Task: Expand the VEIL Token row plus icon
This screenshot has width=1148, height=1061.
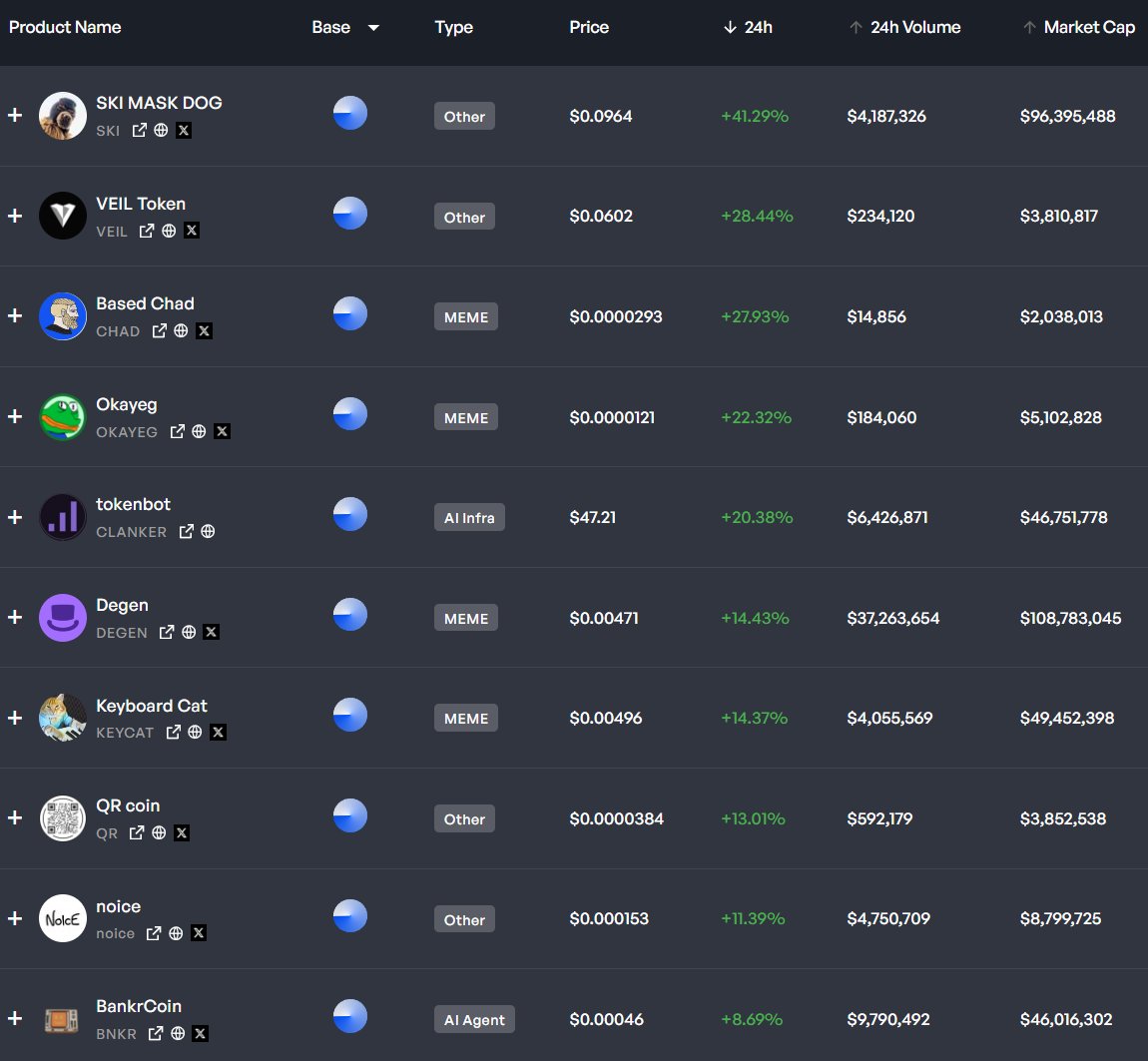Action: coord(15,216)
